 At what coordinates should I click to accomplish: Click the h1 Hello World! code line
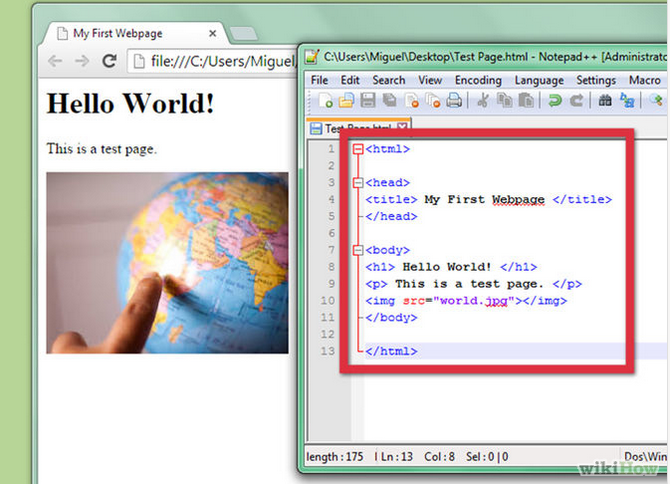451,267
